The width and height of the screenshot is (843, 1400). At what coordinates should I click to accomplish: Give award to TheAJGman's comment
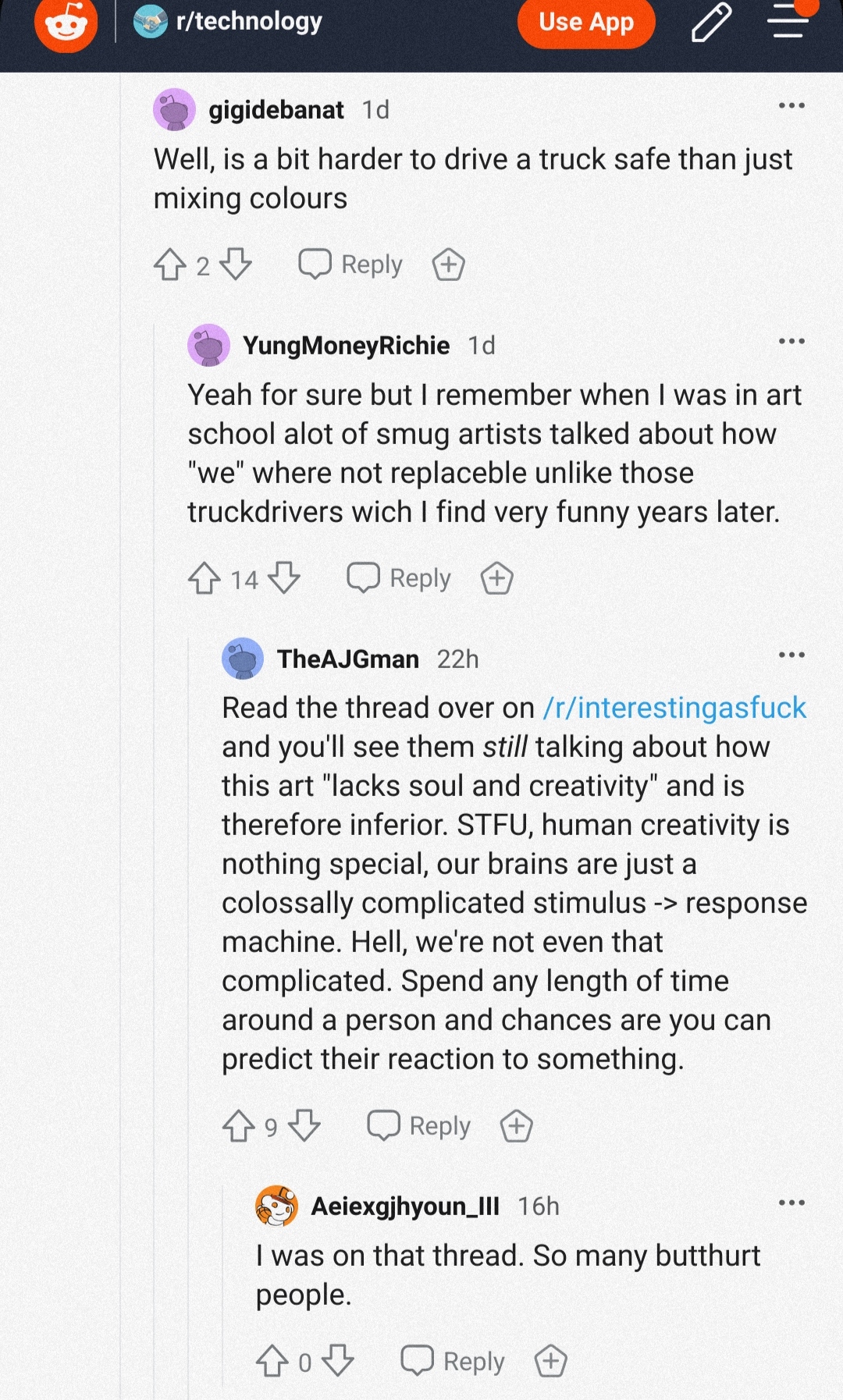(x=517, y=1126)
